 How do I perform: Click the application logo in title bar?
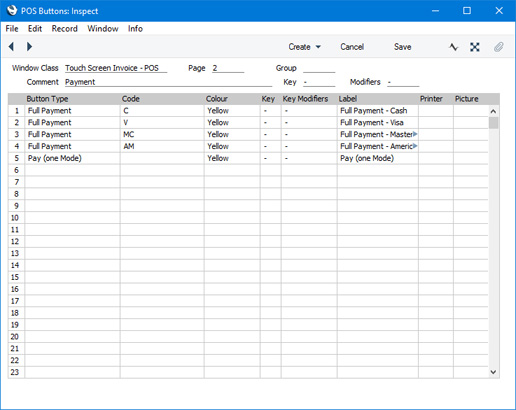coord(12,10)
